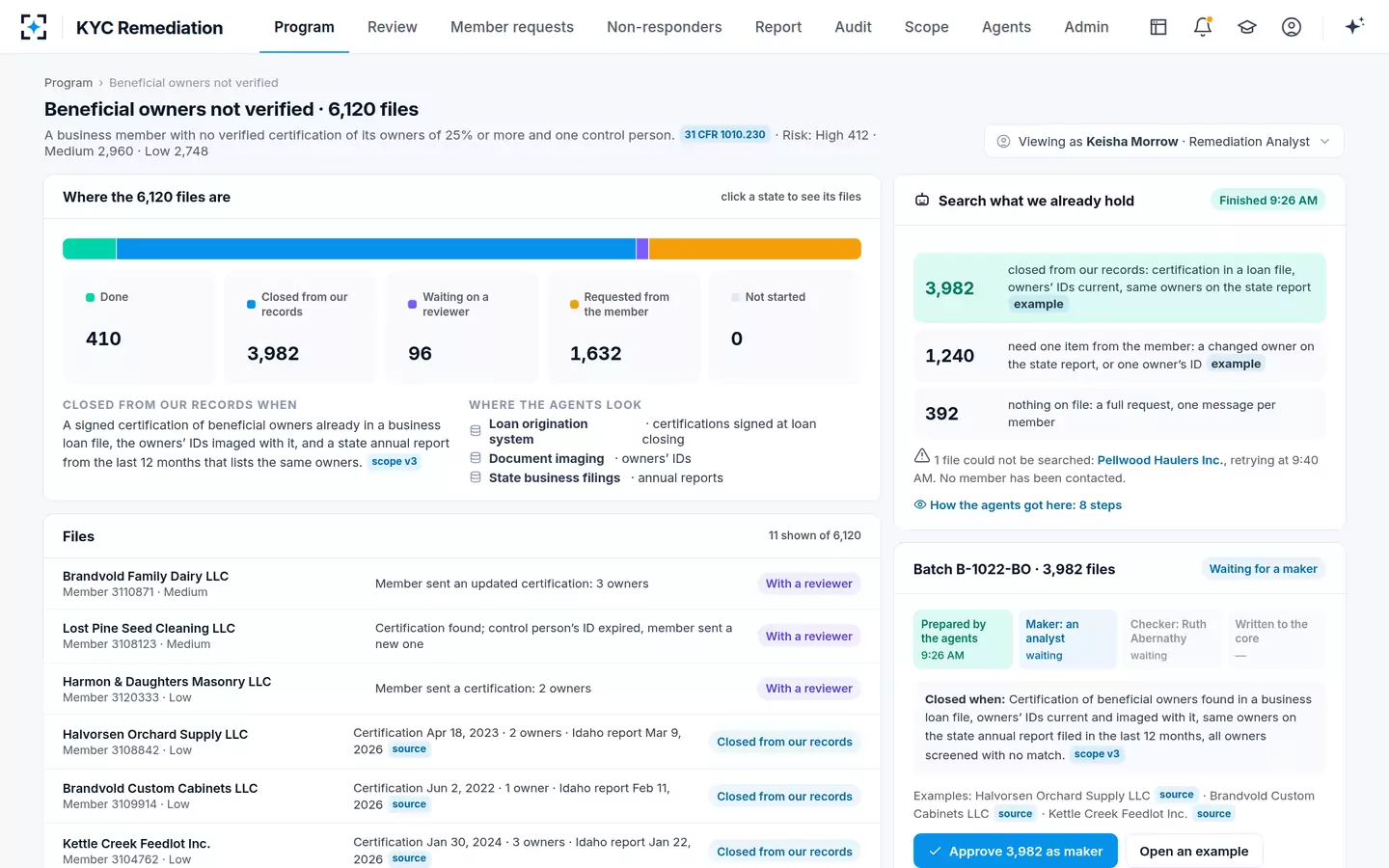The width and height of the screenshot is (1389, 868).
Task: Click the warning triangle by the unsearched file note
Action: (x=922, y=456)
